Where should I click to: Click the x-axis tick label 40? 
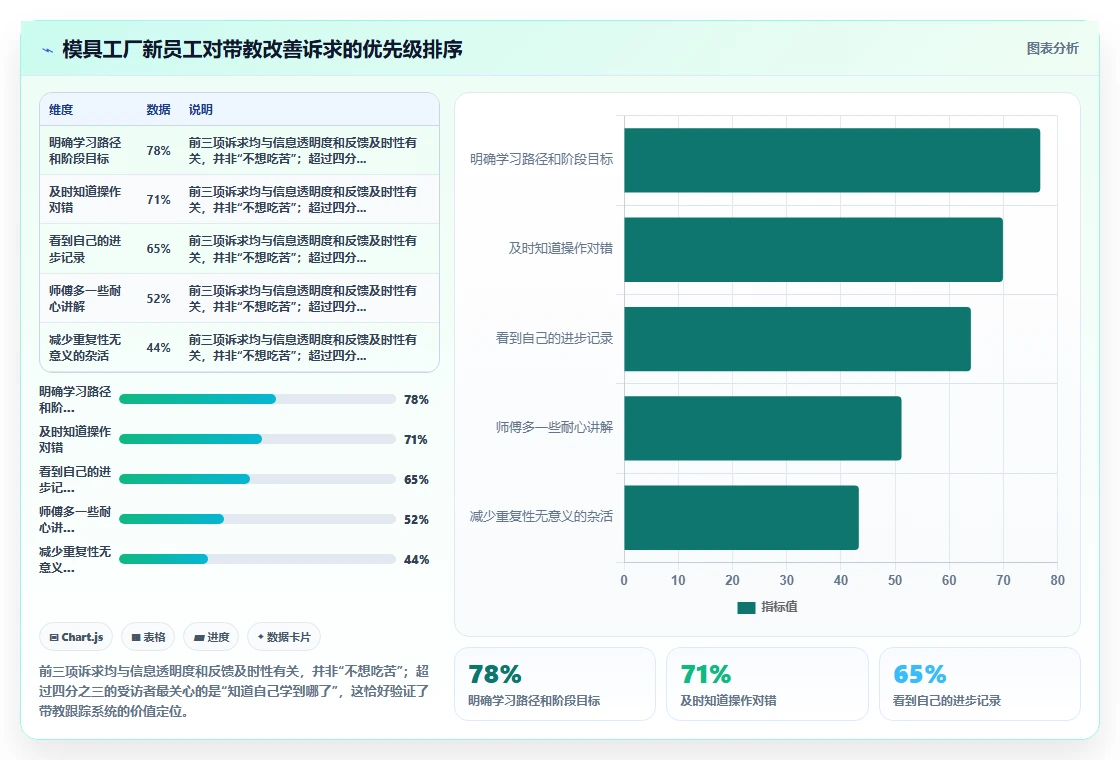click(x=841, y=581)
